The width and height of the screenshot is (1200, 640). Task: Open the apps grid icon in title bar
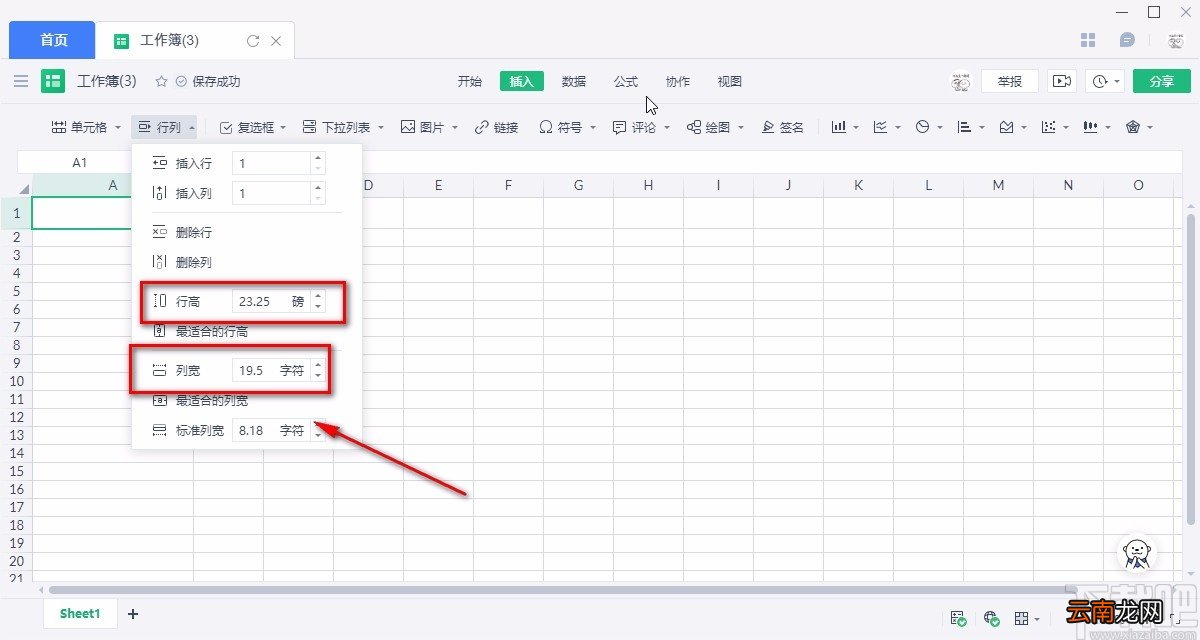(1089, 41)
